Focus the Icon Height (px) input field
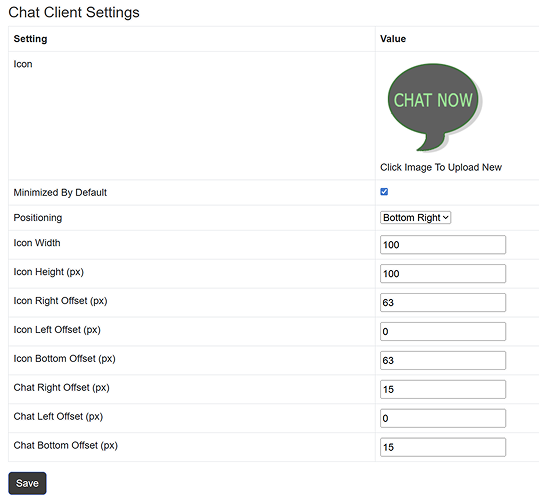The image size is (539, 499). pos(443,274)
